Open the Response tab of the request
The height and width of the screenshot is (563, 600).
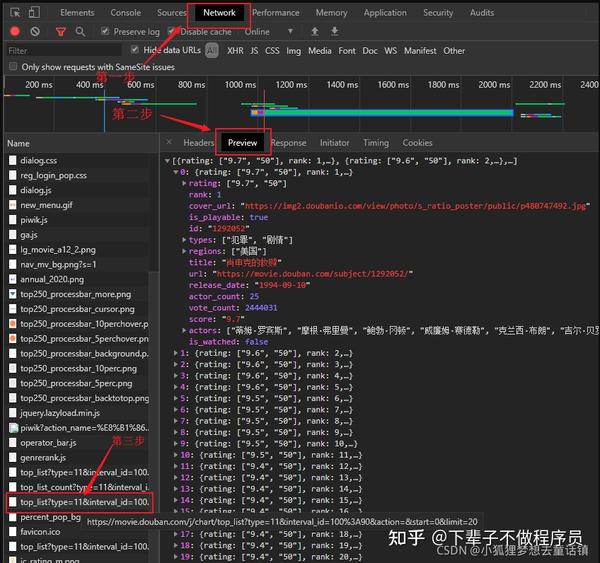coord(289,143)
